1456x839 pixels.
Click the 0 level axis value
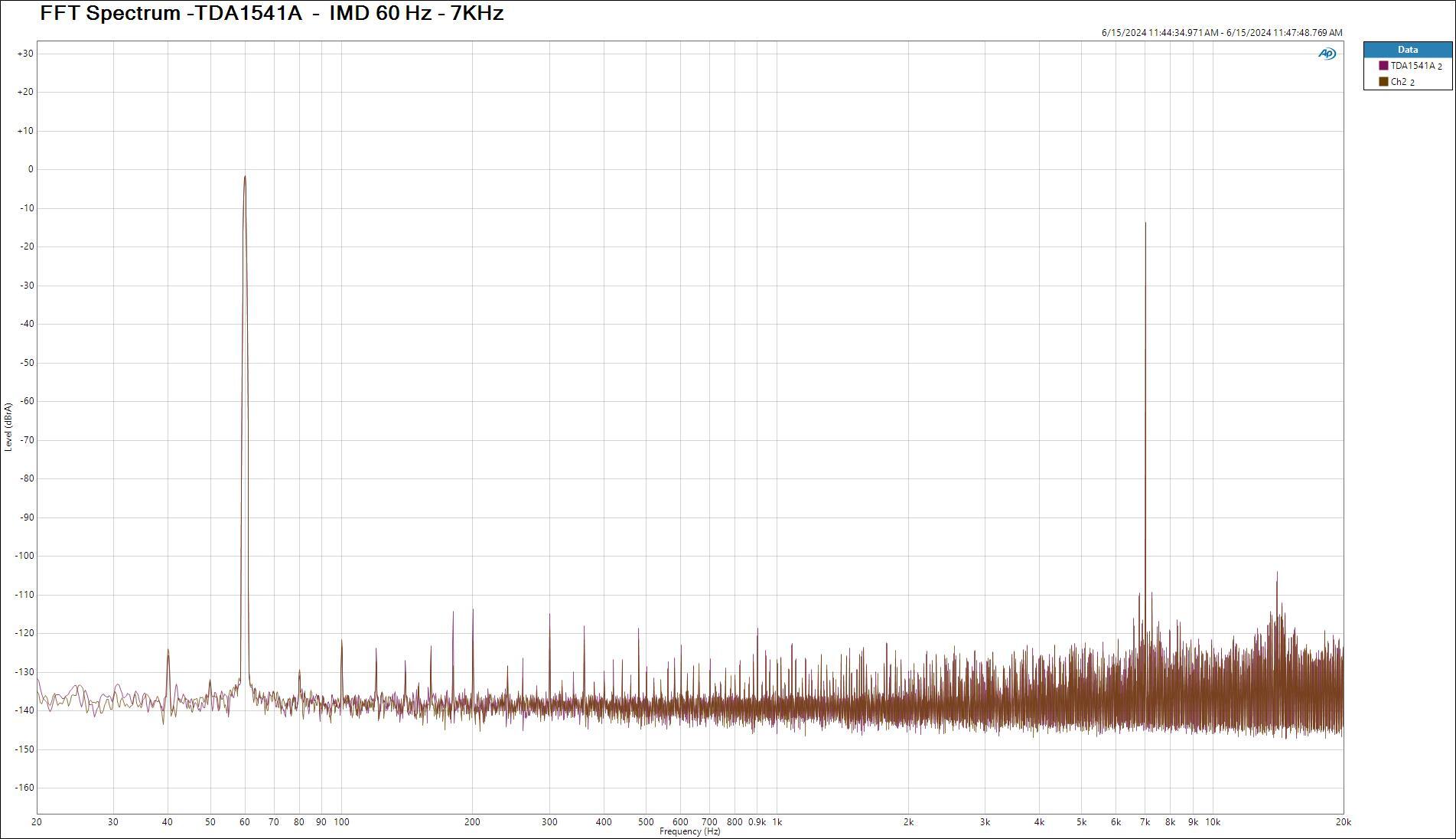tap(31, 169)
